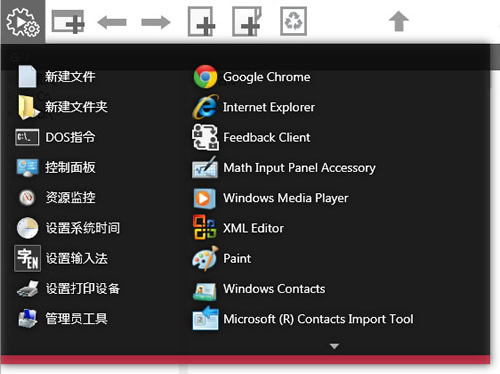This screenshot has height=374, width=500.
Task: Expand more programs with the down triangle
Action: point(334,346)
